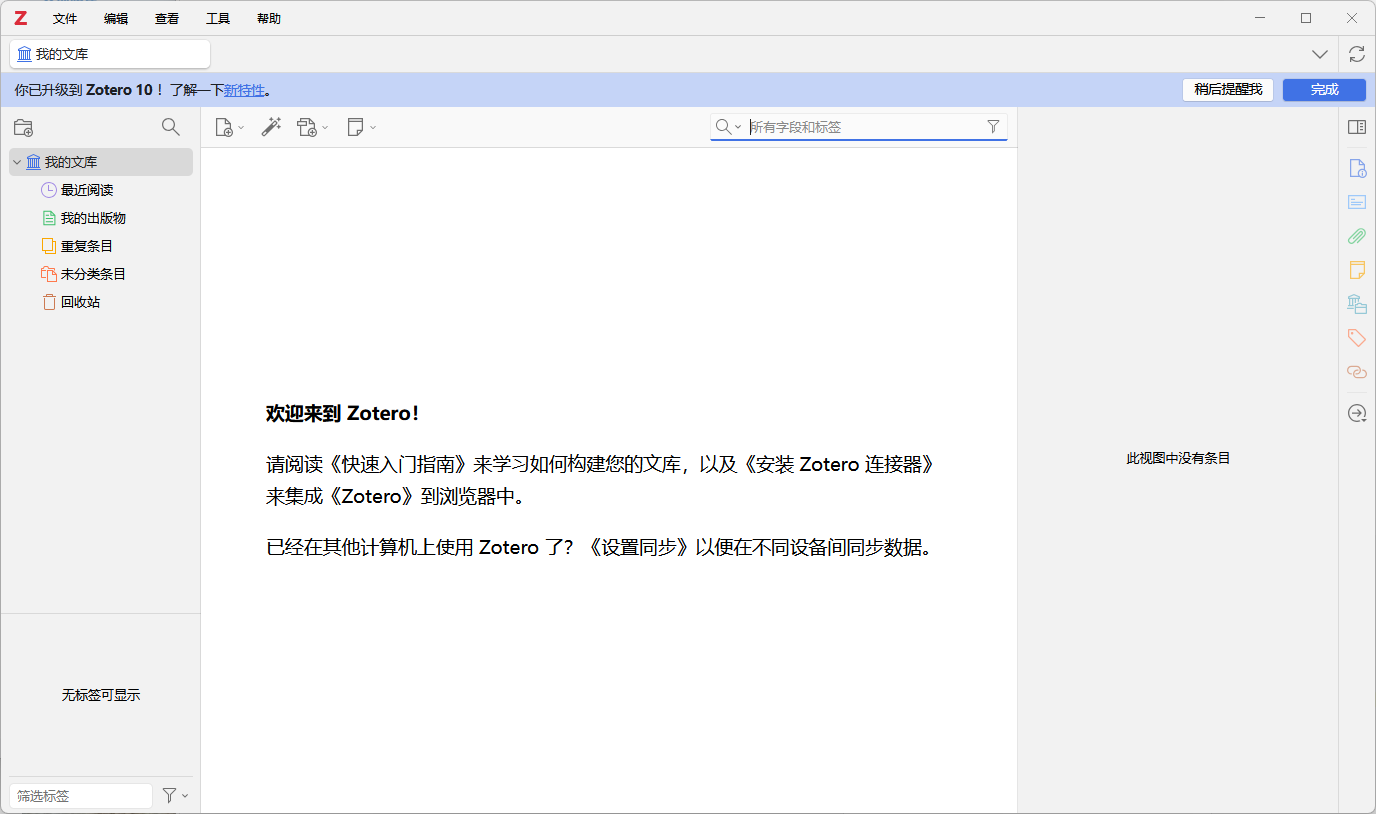
Task: Click the red Zotero logo icon
Action: (20, 18)
